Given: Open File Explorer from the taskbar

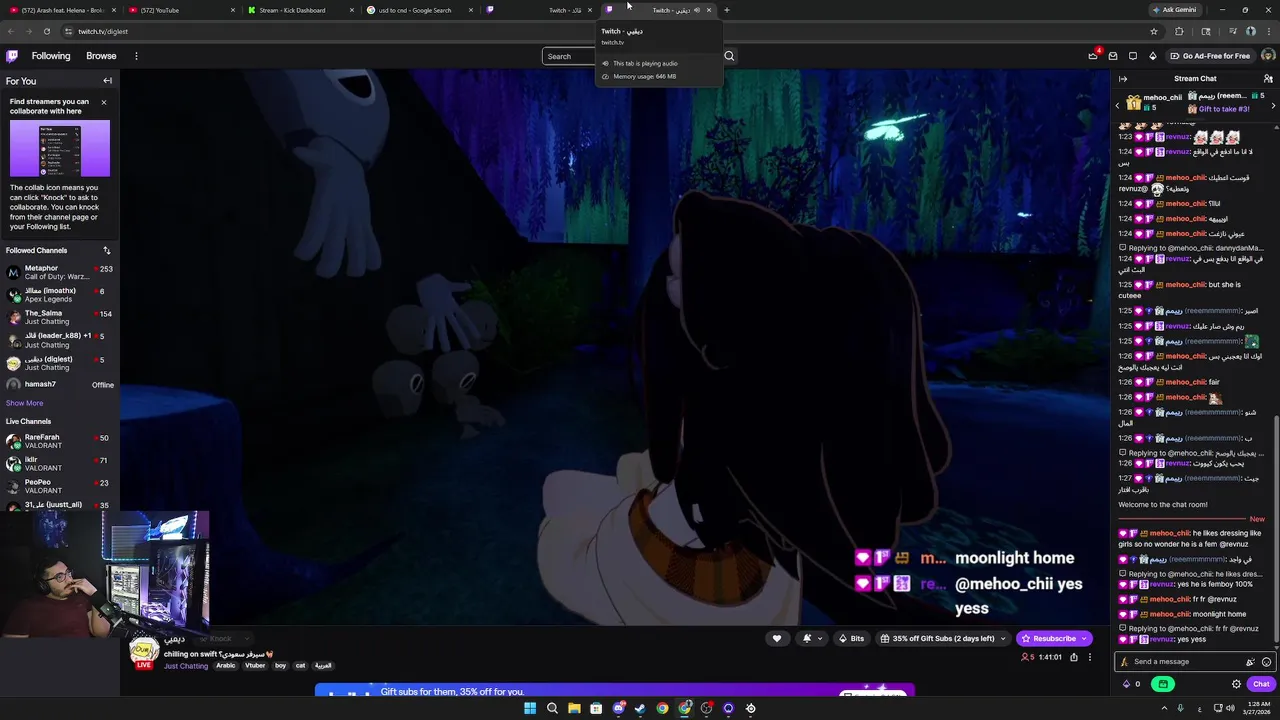Looking at the screenshot, I should [x=574, y=708].
